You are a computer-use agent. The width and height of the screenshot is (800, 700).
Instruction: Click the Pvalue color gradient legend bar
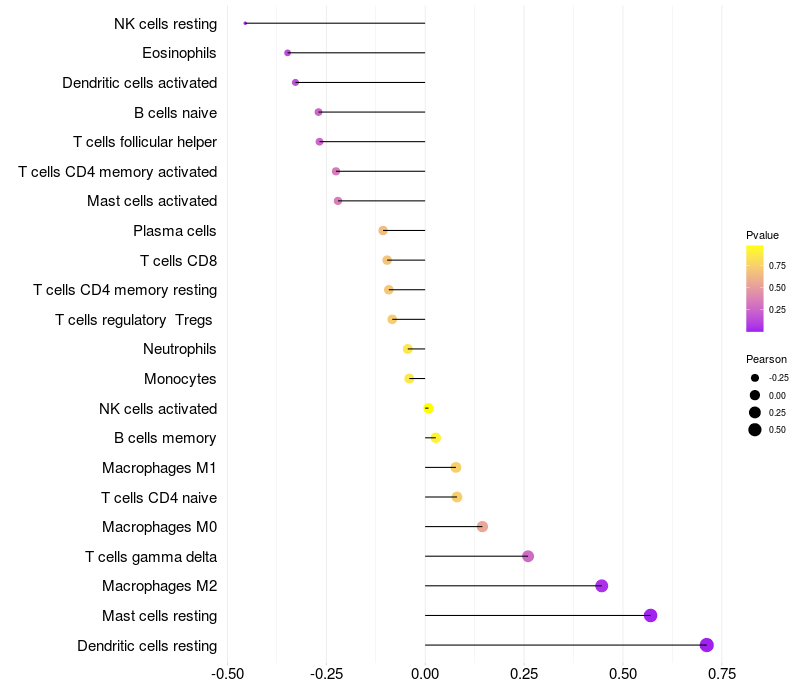(755, 289)
